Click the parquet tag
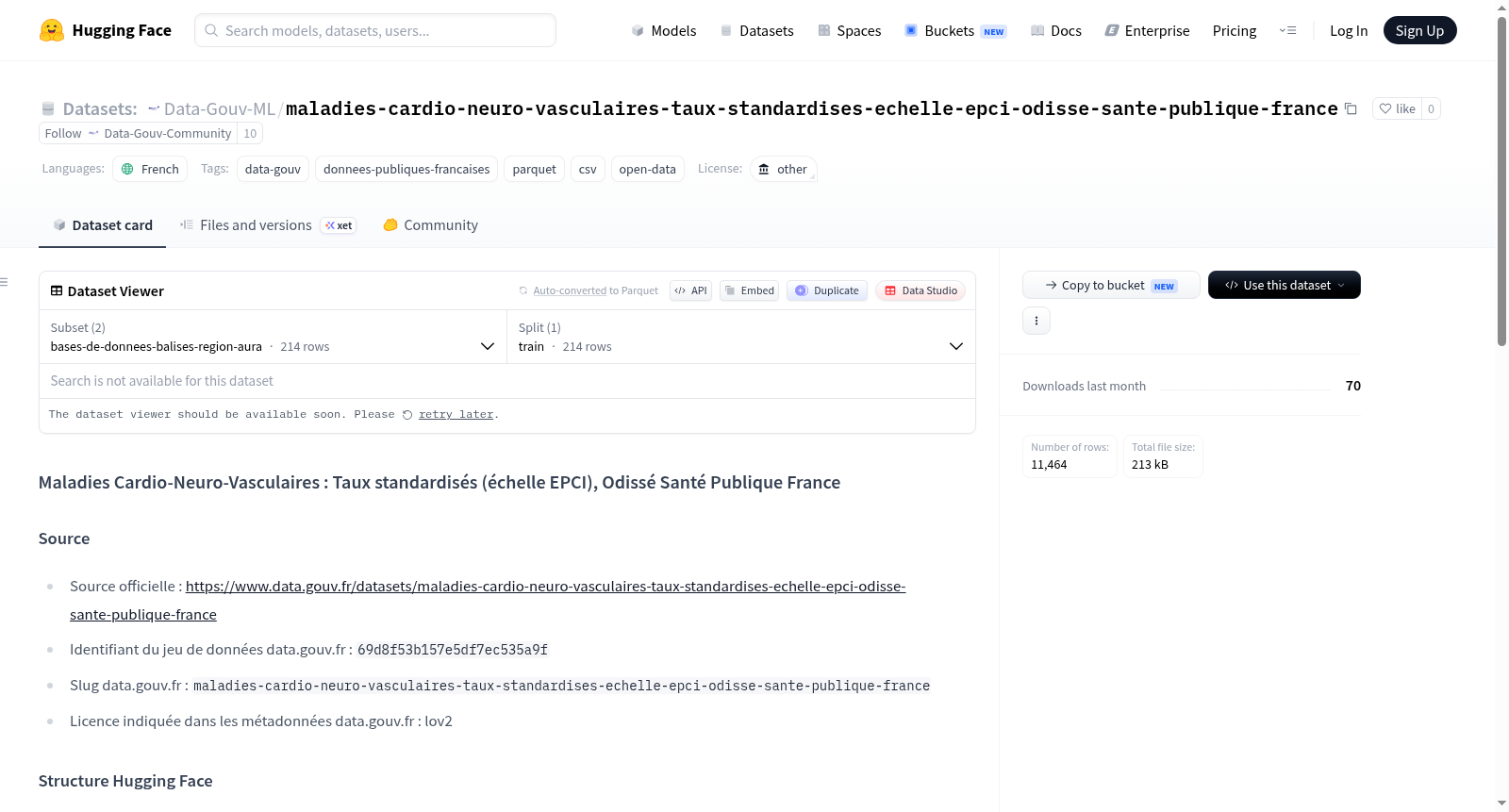The width and height of the screenshot is (1509, 812). click(534, 169)
